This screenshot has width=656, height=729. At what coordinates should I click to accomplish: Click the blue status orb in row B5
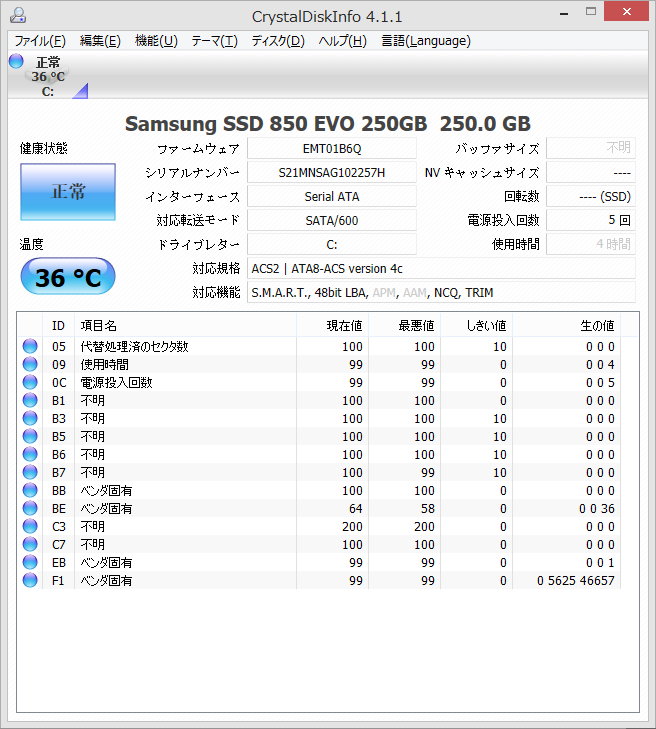30,436
